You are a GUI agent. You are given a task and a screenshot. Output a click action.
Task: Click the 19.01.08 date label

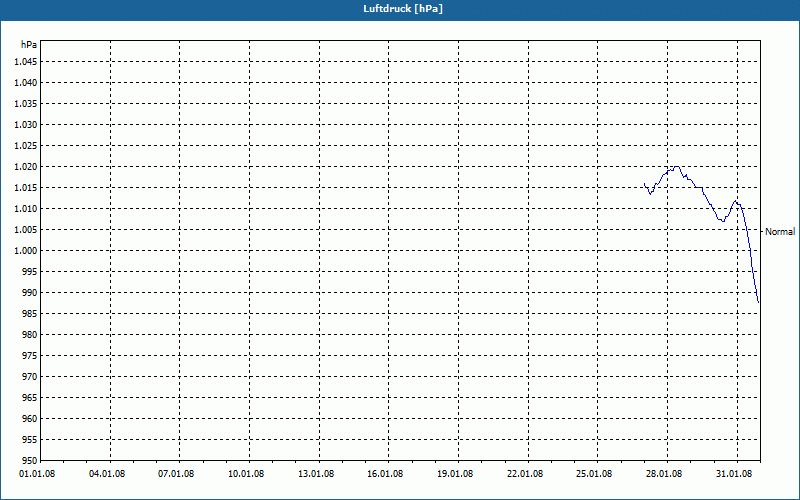click(x=455, y=473)
